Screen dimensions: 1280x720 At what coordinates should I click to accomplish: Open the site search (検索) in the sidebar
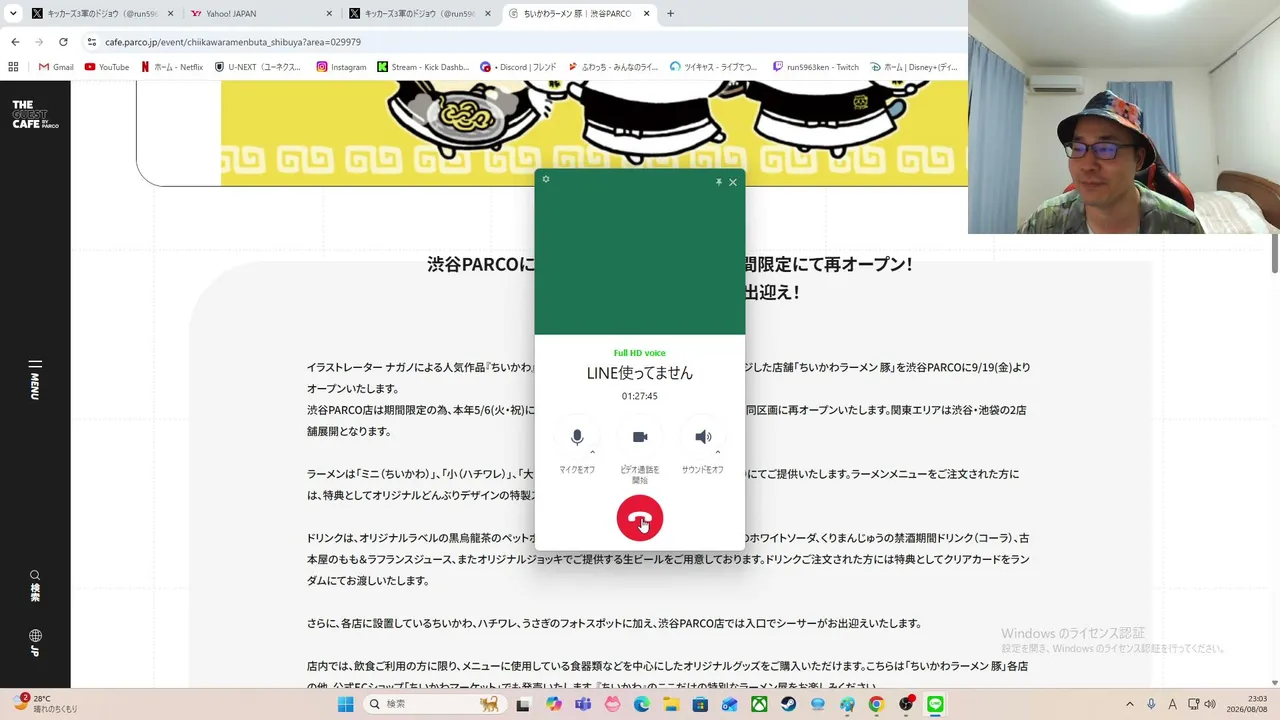click(x=35, y=586)
